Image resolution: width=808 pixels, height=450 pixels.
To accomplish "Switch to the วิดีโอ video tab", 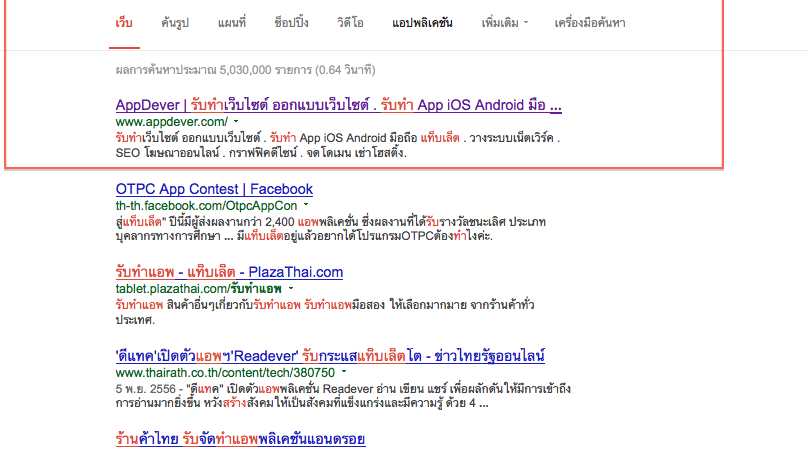I will (351, 21).
